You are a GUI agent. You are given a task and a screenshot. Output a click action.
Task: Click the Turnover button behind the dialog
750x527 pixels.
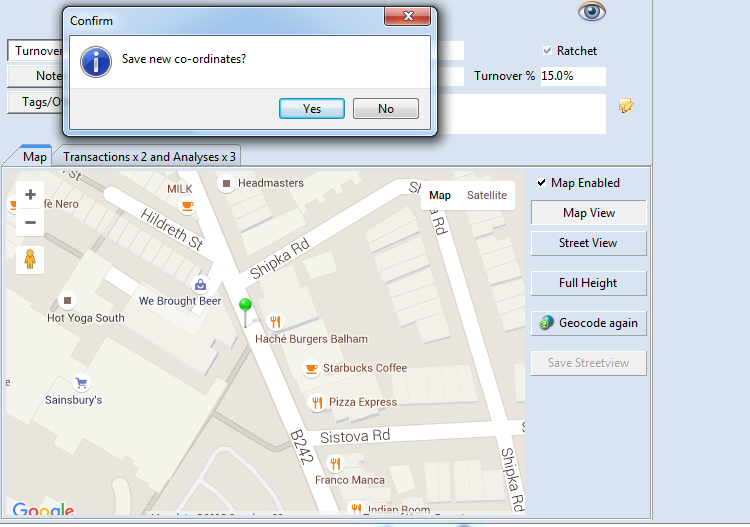click(x=35, y=51)
